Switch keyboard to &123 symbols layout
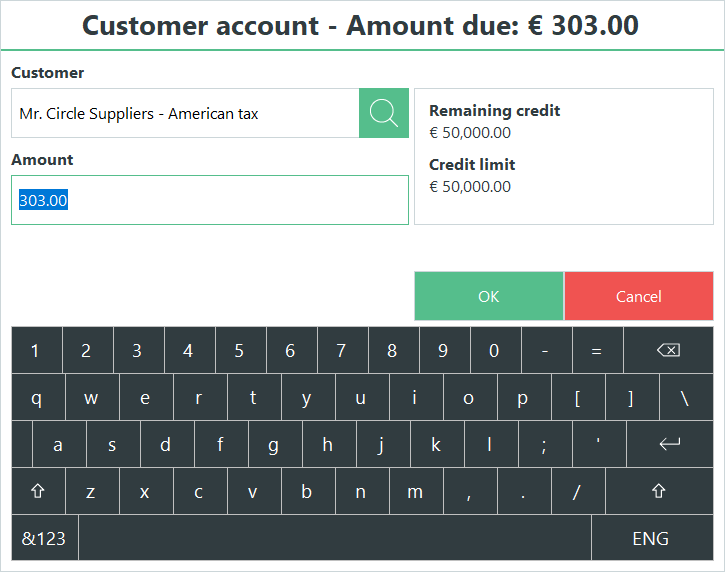Image resolution: width=725 pixels, height=572 pixels. (44, 538)
